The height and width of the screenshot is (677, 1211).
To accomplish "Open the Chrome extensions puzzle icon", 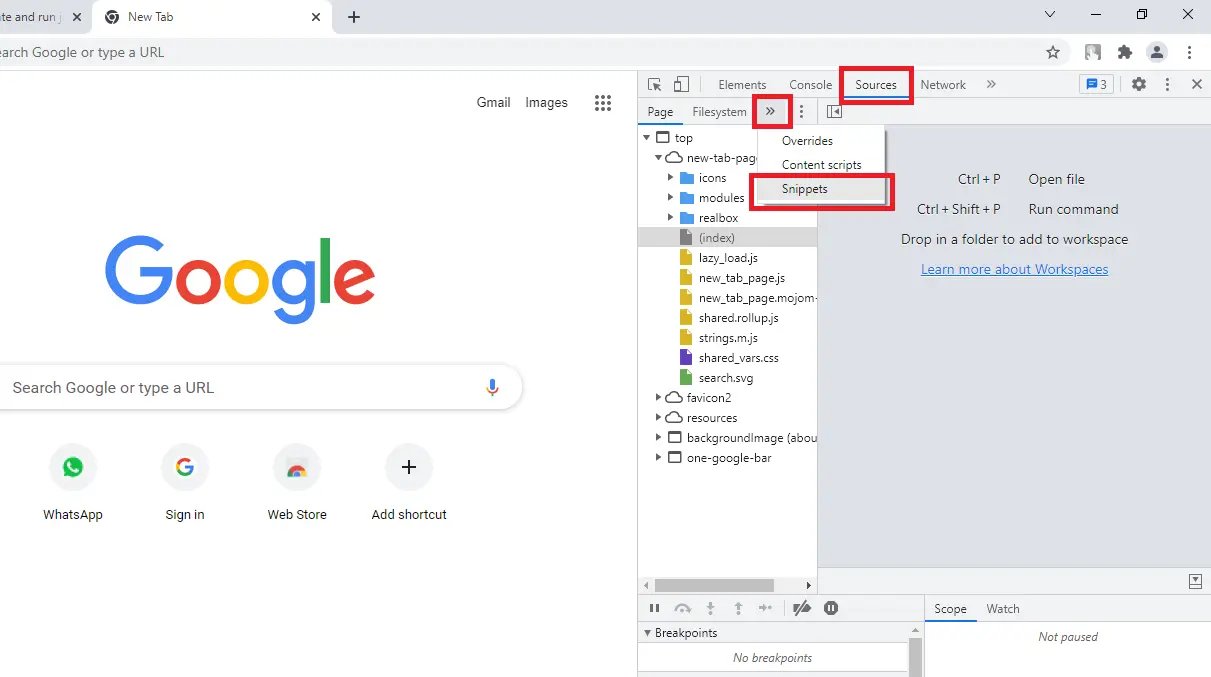I will pos(1125,52).
